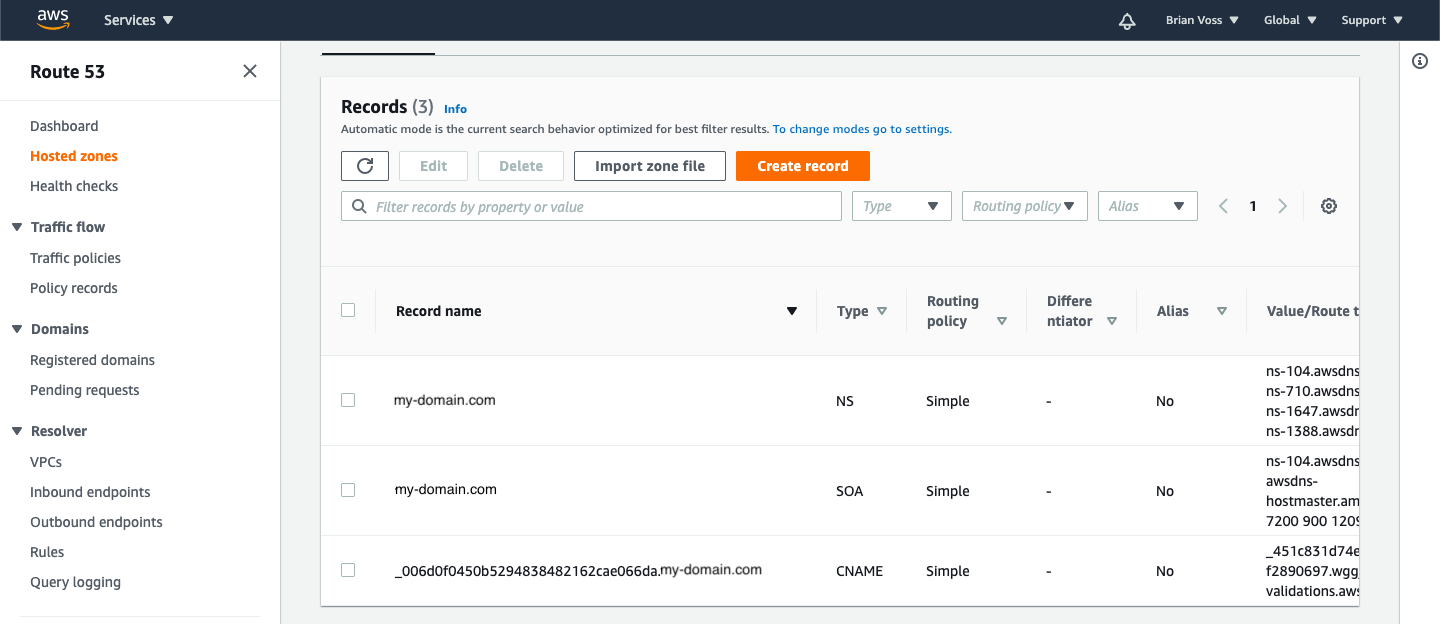Image resolution: width=1440 pixels, height=624 pixels.
Task: Select the SOA record checkbox
Action: 348,490
